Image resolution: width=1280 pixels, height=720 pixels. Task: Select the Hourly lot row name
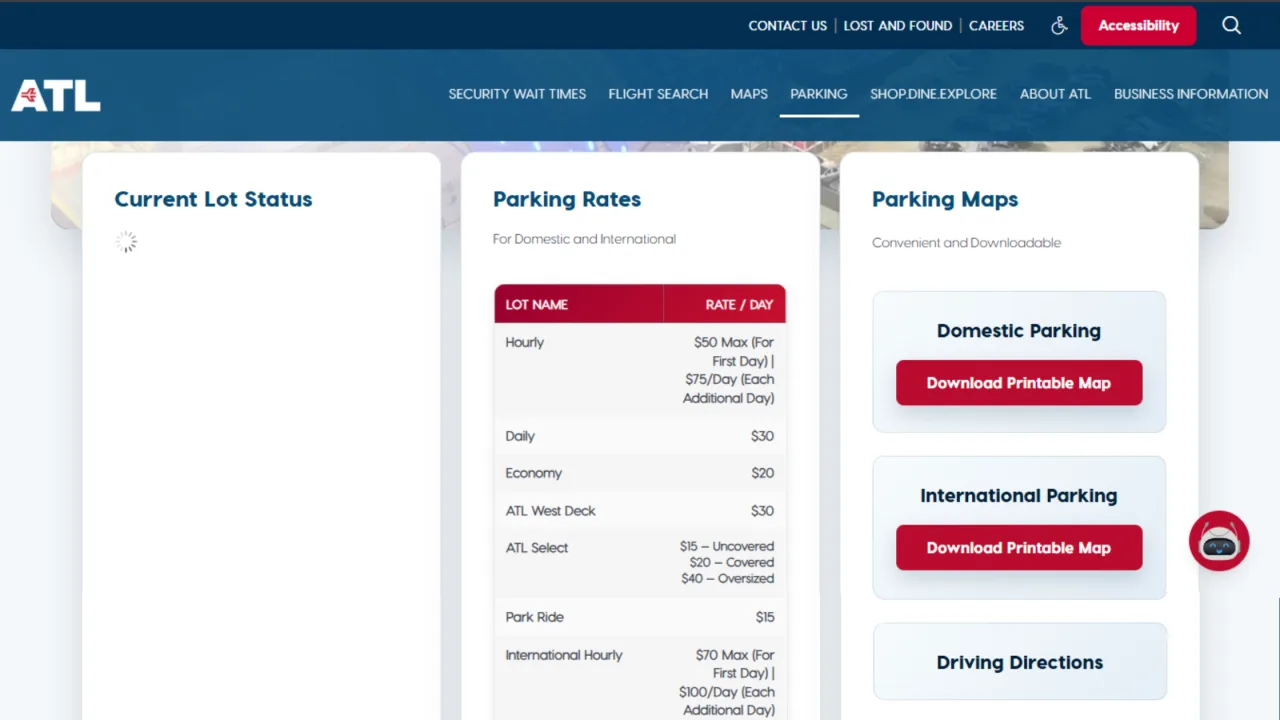(524, 342)
